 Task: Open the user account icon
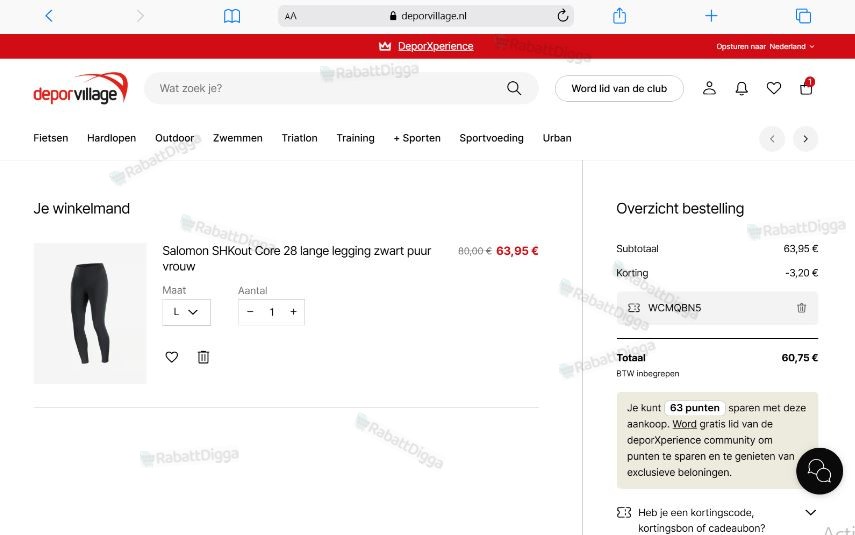tap(709, 88)
